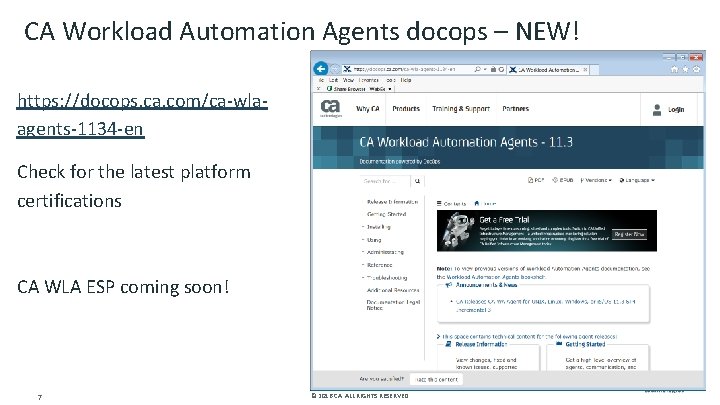The image size is (720, 405).
Task: Open browser tools gear icon
Action: click(697, 69)
